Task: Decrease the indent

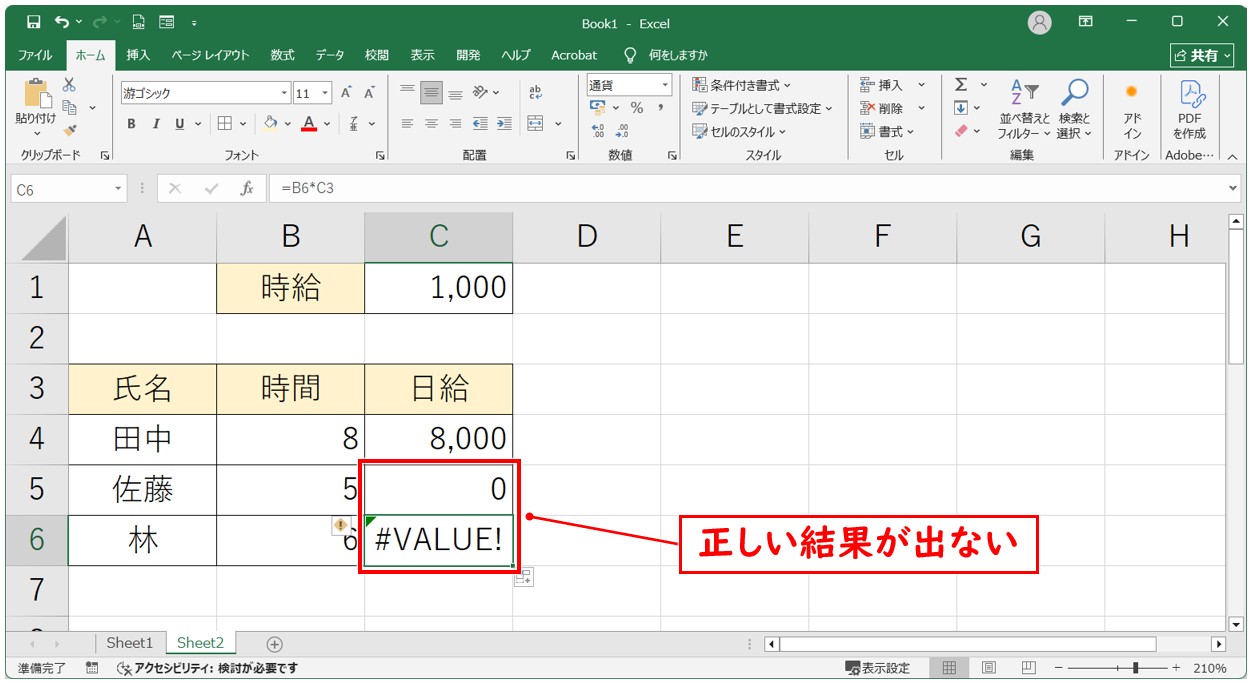Action: (x=480, y=124)
